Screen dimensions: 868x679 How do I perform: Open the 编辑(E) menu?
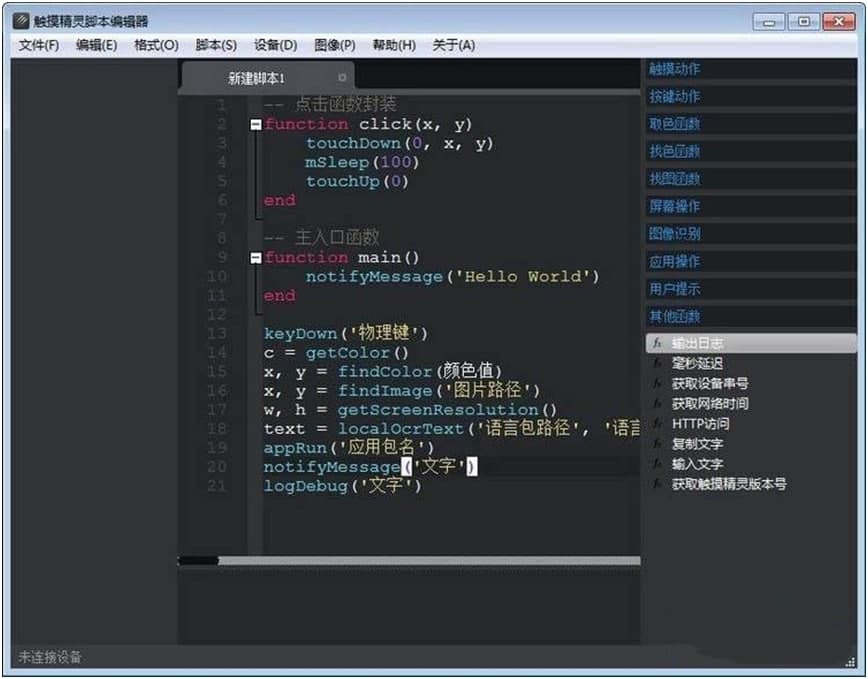pyautogui.click(x=96, y=45)
